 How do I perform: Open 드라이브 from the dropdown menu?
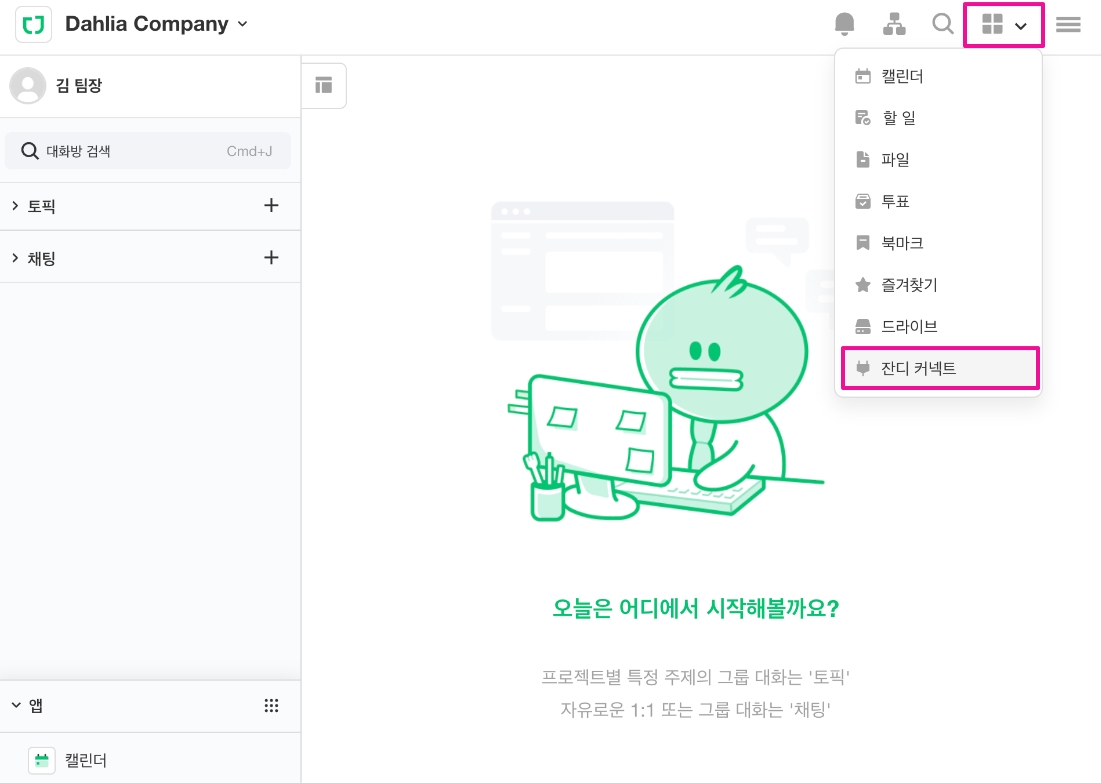point(938,327)
